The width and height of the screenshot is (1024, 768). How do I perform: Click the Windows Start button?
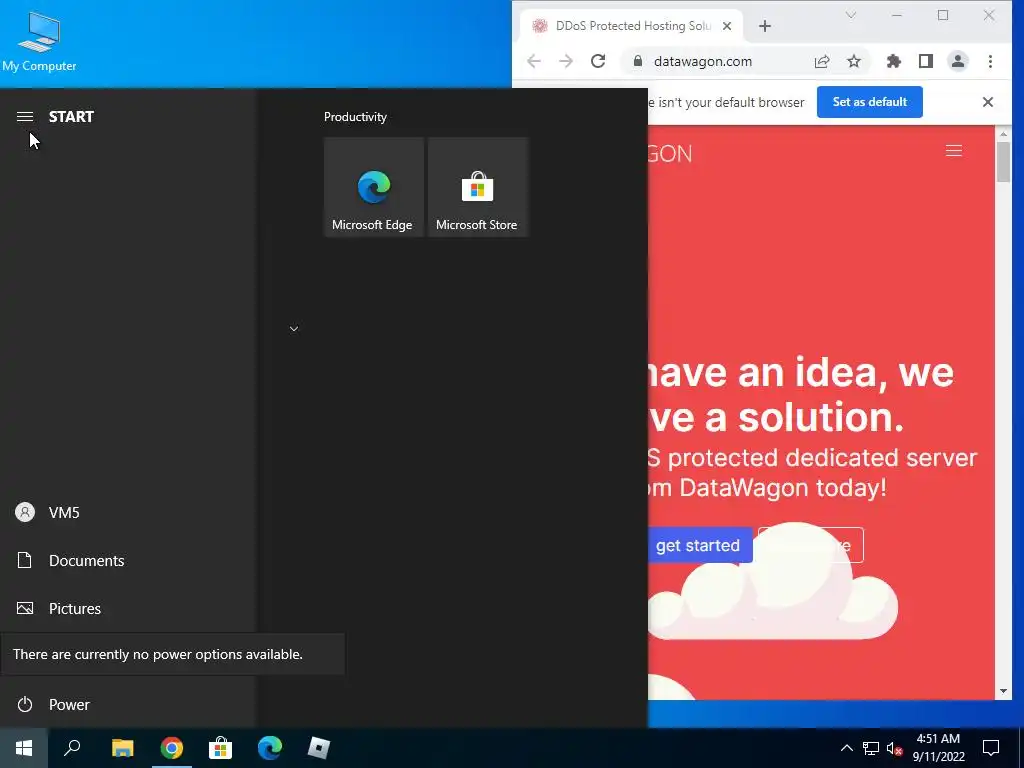24,748
